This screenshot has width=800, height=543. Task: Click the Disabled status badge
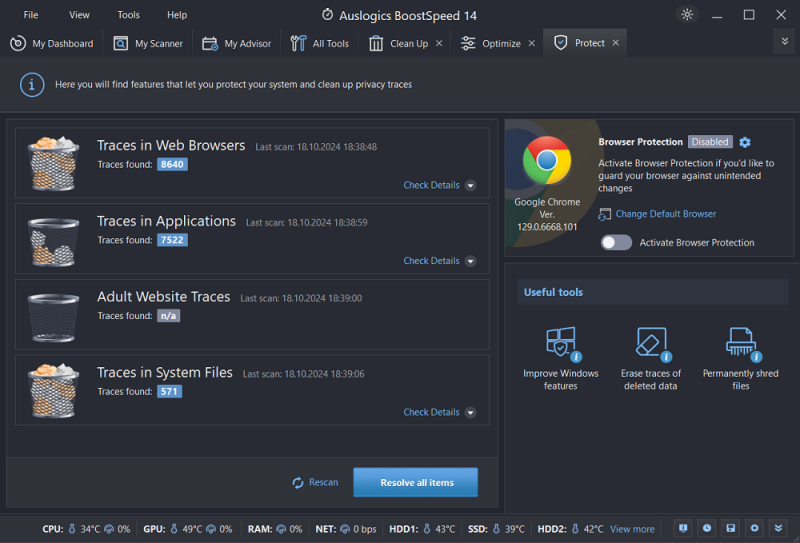point(710,142)
